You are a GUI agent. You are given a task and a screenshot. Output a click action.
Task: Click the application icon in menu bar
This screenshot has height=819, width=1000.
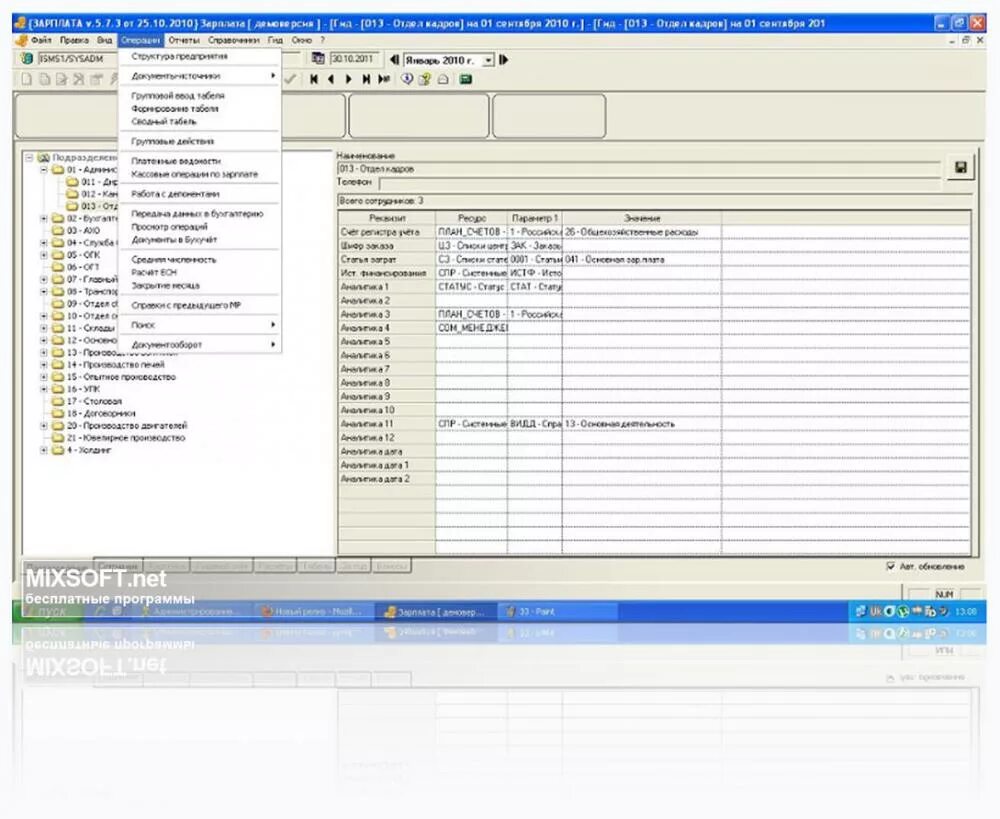coord(21,40)
